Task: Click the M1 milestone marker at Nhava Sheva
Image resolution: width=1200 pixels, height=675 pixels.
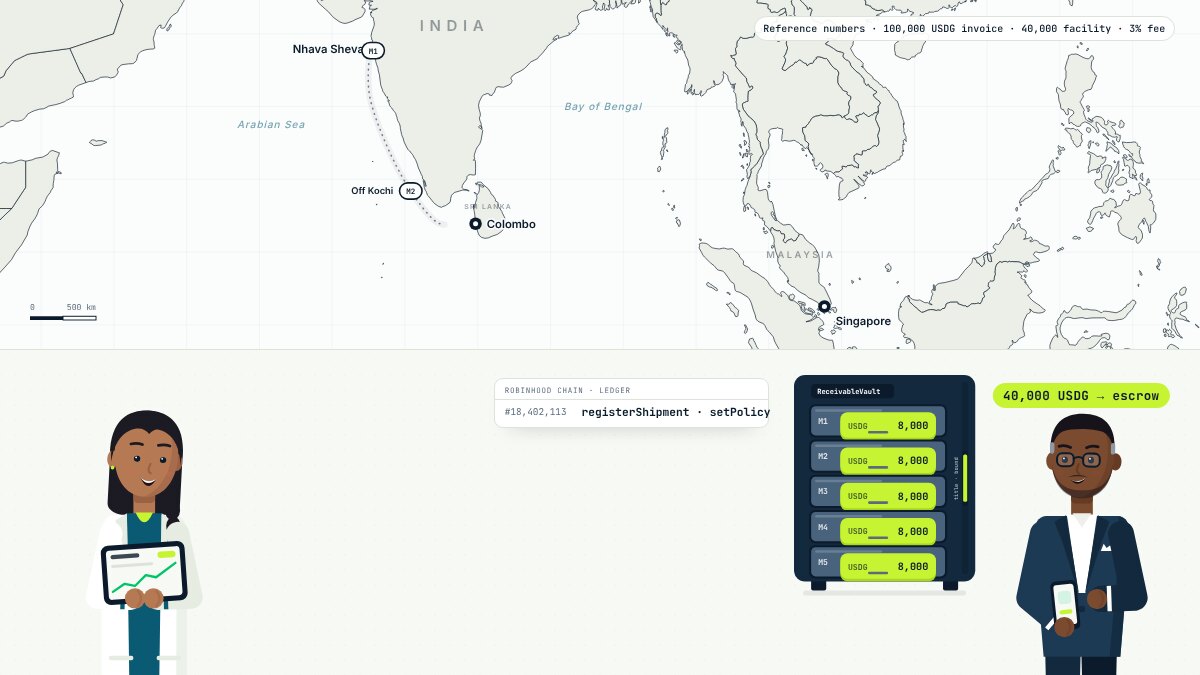Action: point(373,51)
